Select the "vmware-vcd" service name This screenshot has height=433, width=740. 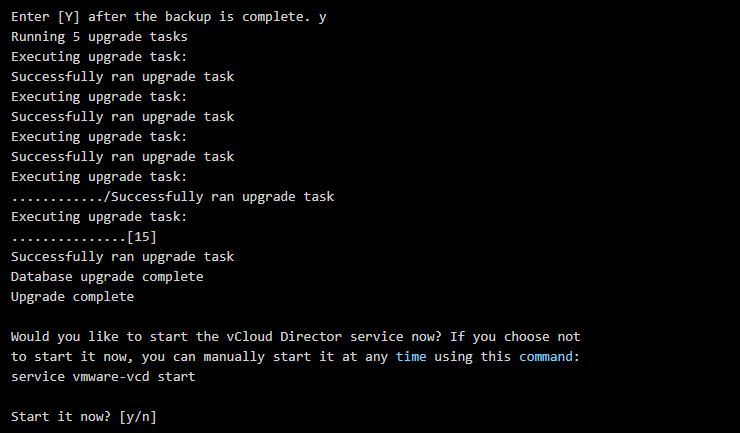pyautogui.click(x=114, y=376)
